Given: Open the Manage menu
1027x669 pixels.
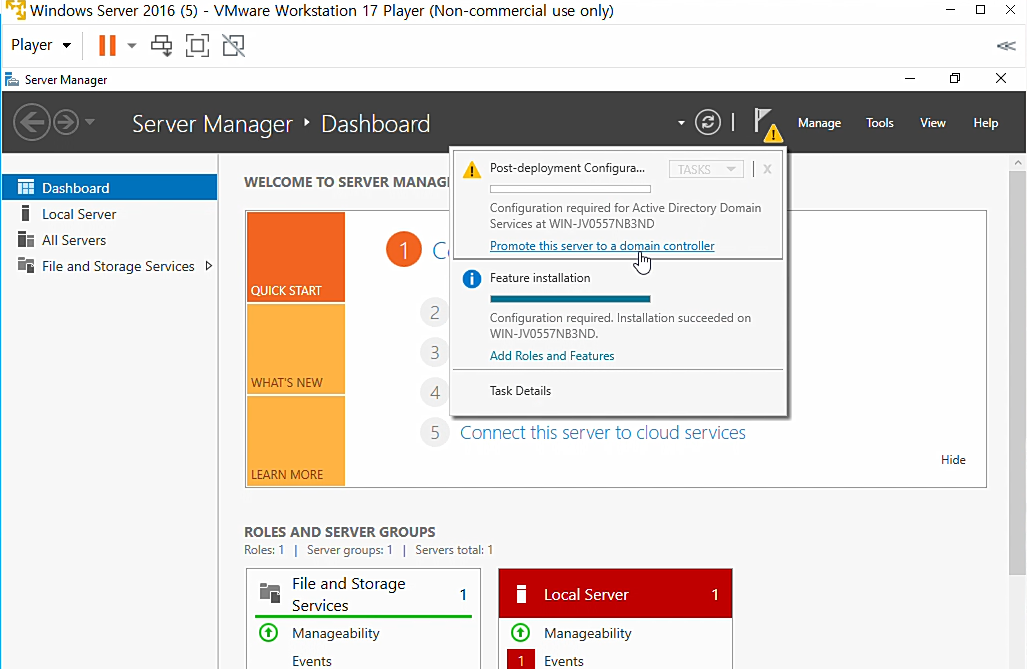Looking at the screenshot, I should point(819,123).
